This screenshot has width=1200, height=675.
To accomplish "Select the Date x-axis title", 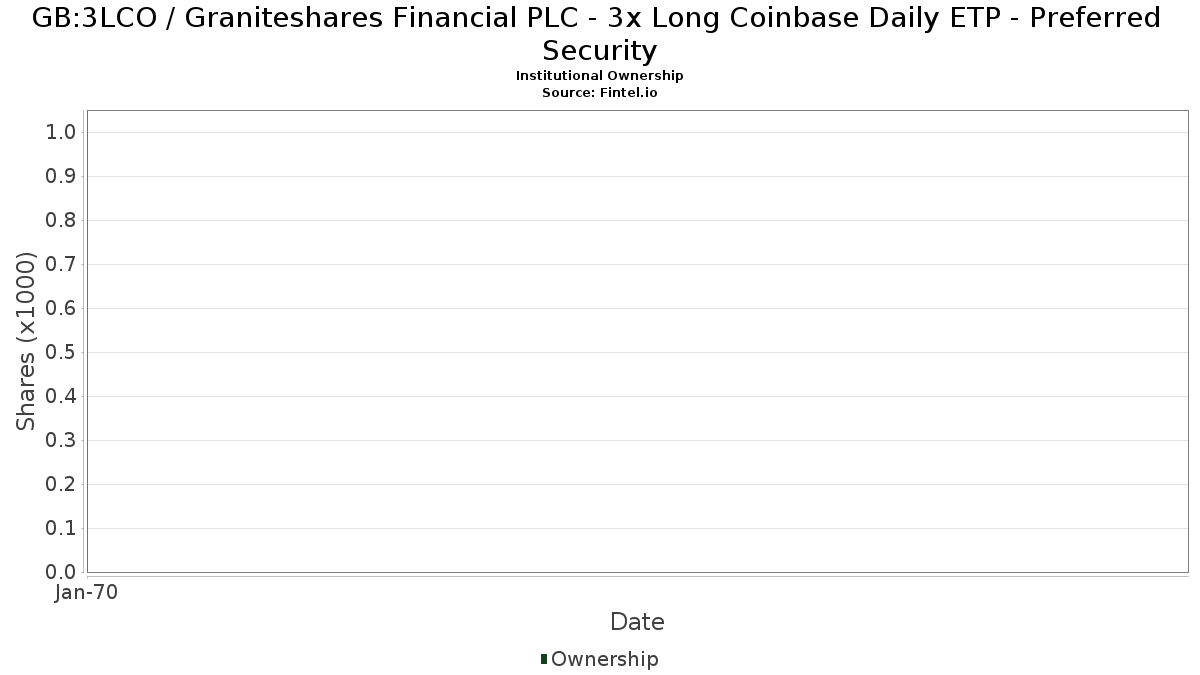I will (637, 622).
